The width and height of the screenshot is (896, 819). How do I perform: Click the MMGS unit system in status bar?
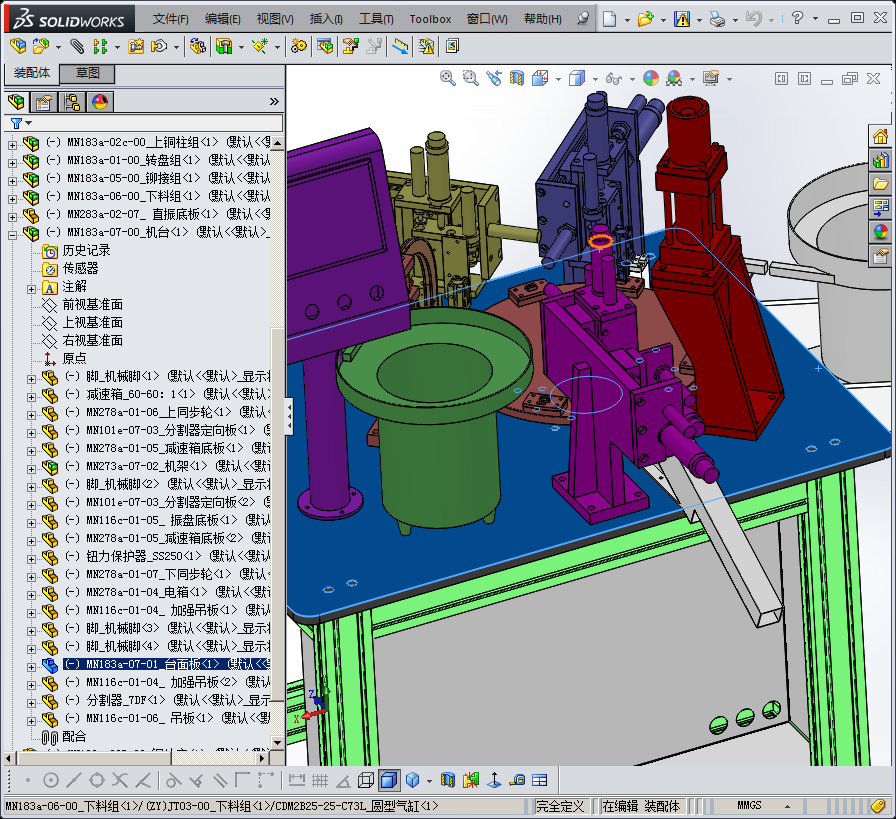(749, 805)
